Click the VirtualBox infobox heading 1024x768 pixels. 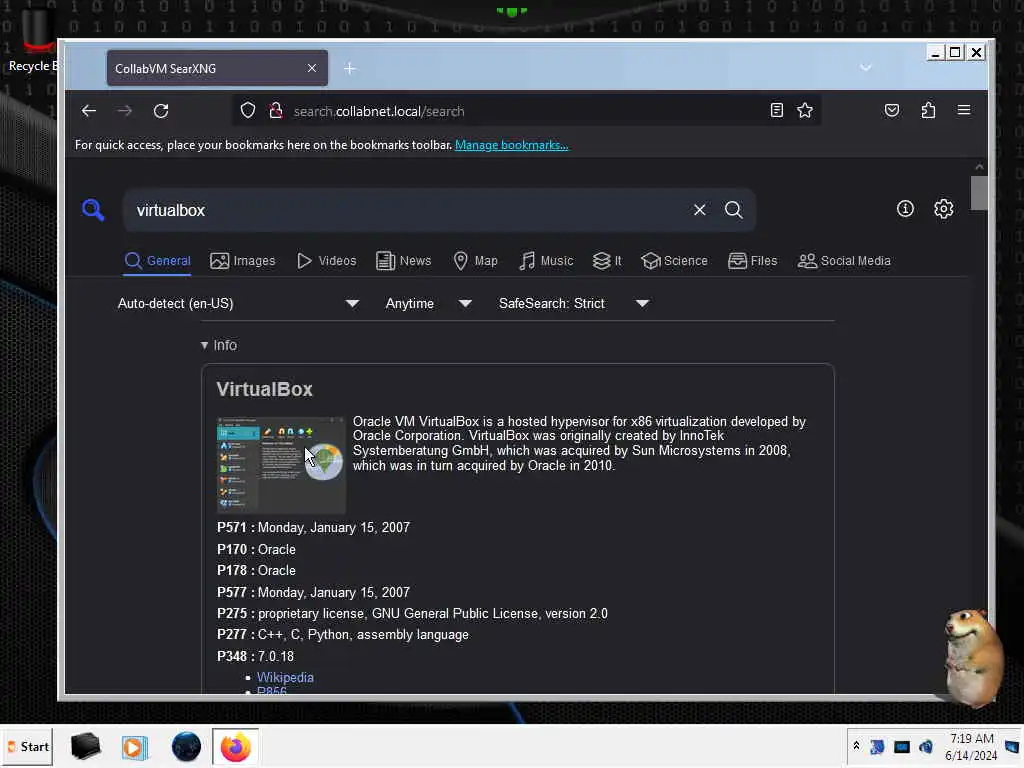[x=264, y=389]
